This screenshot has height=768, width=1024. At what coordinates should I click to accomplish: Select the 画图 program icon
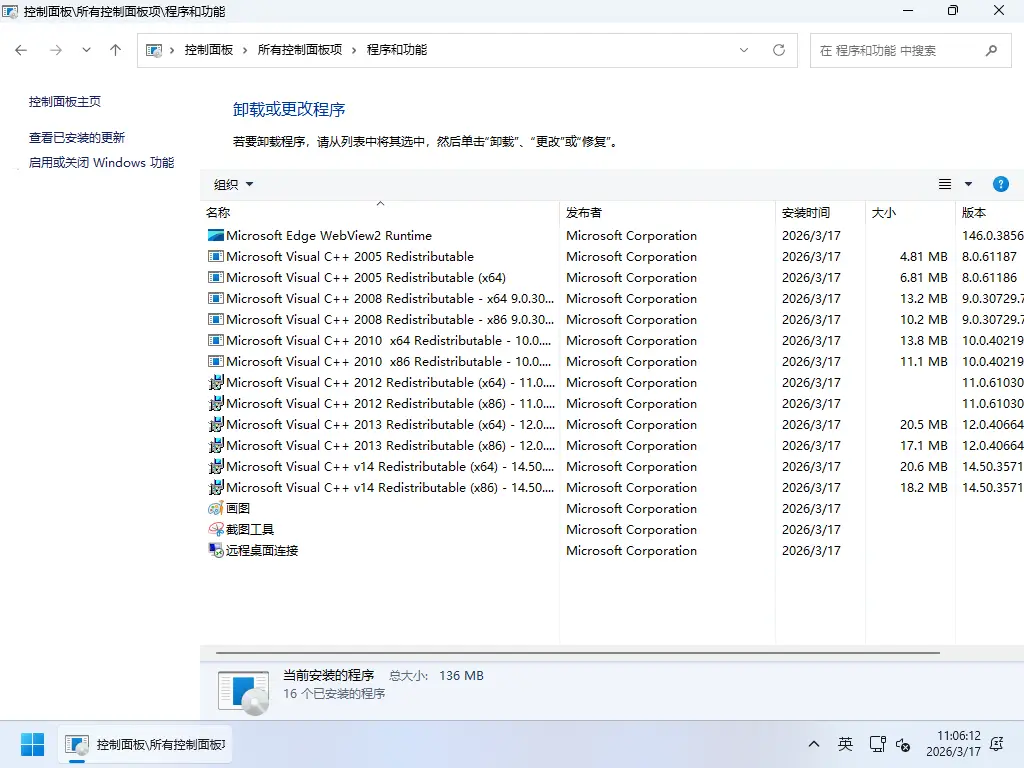216,508
